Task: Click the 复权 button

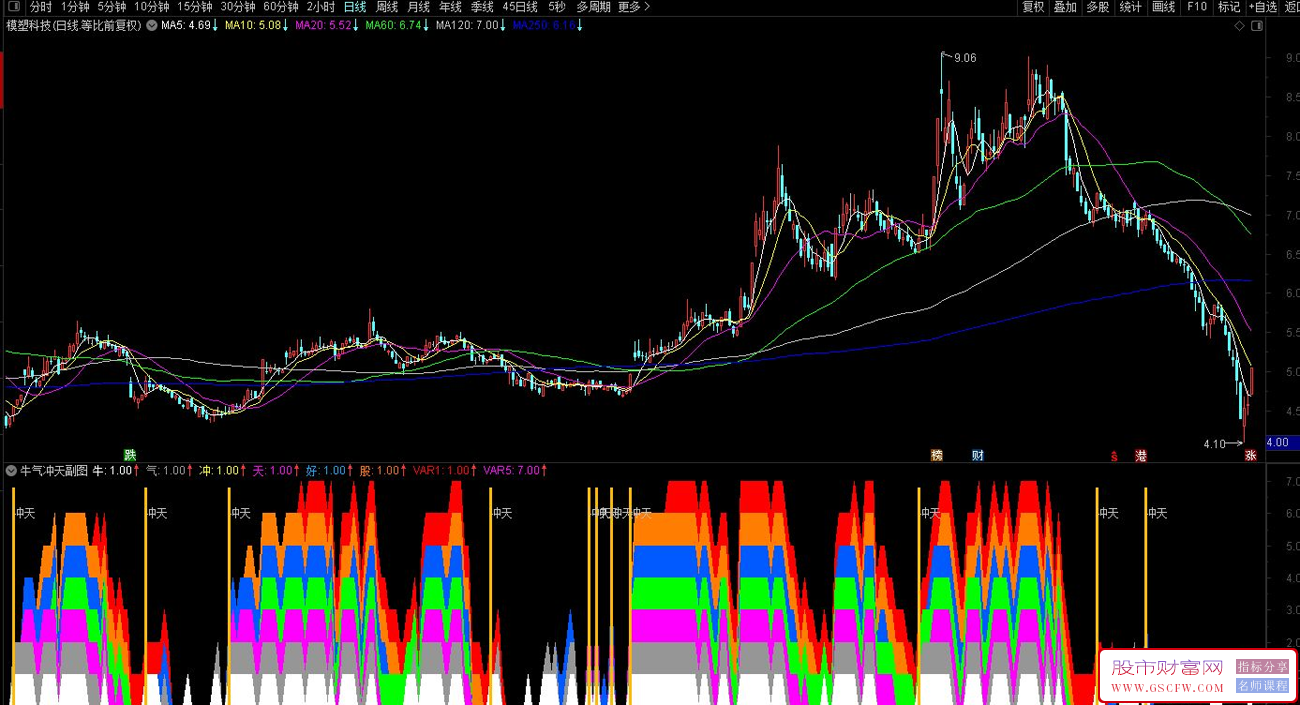Action: pyautogui.click(x=1033, y=7)
